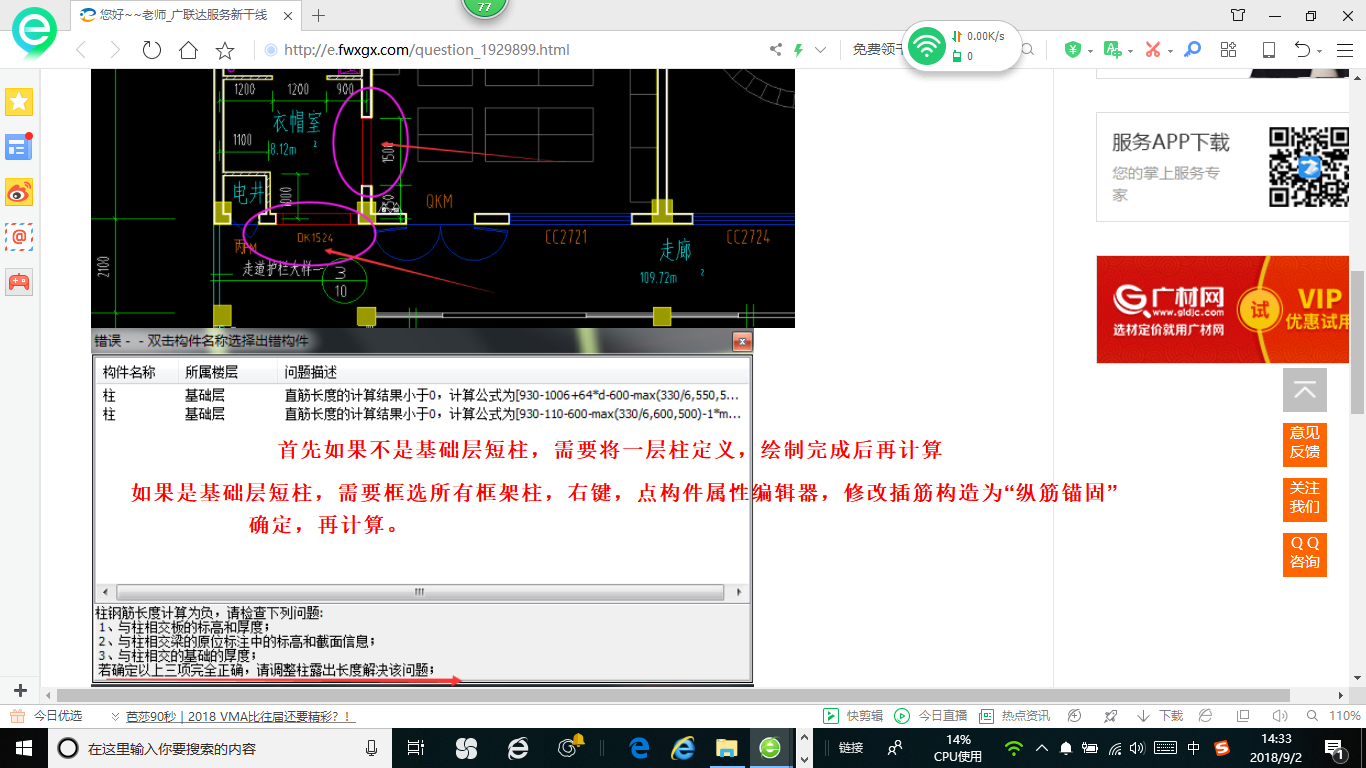This screenshot has height=768, width=1366.
Task: Add a sidebar app with the plus icon
Action: (20, 691)
